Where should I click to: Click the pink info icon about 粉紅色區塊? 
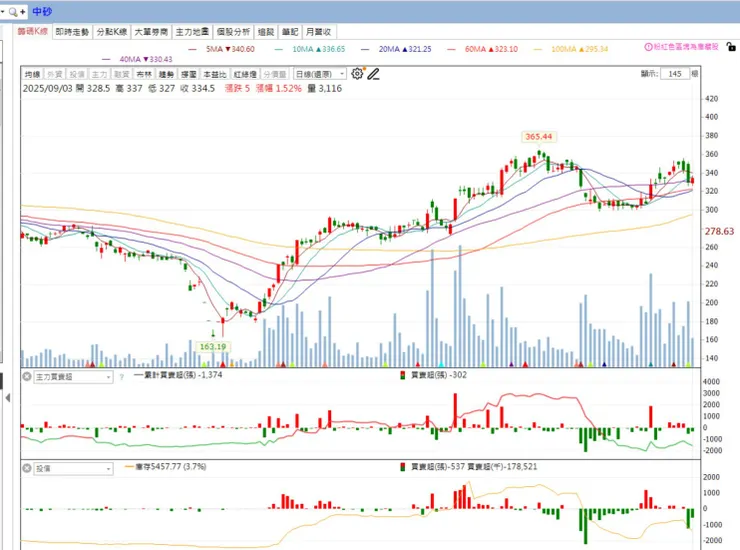point(648,47)
